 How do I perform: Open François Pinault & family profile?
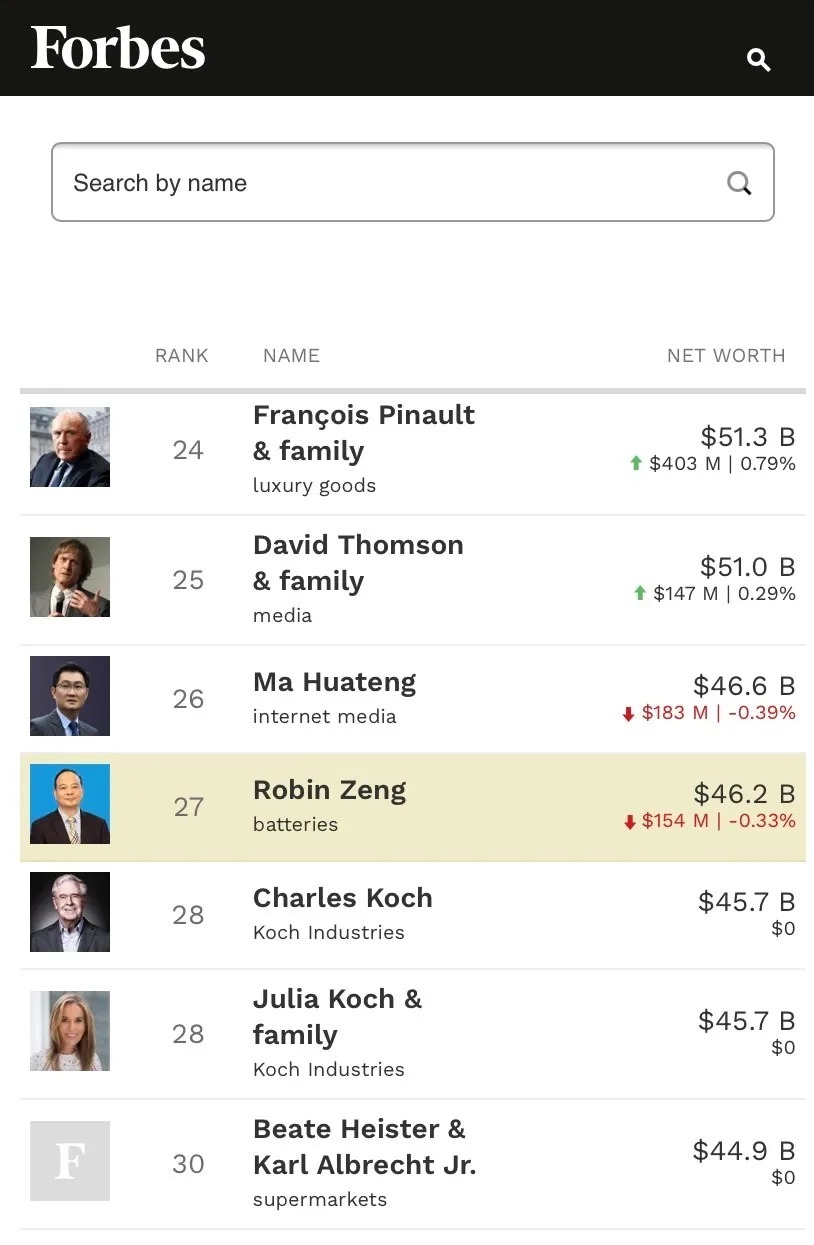tap(364, 433)
